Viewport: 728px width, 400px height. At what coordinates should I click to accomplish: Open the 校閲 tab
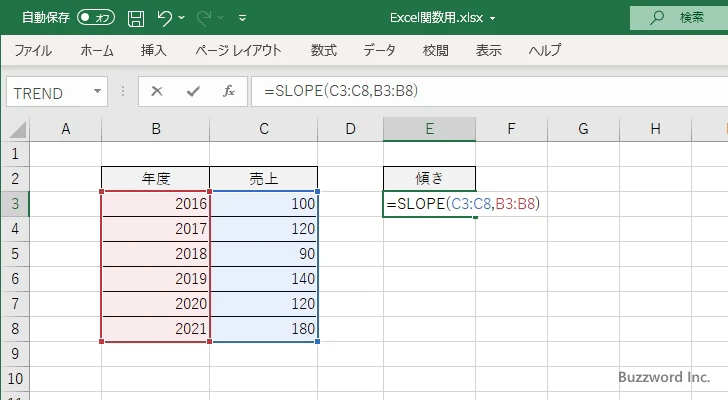point(436,50)
